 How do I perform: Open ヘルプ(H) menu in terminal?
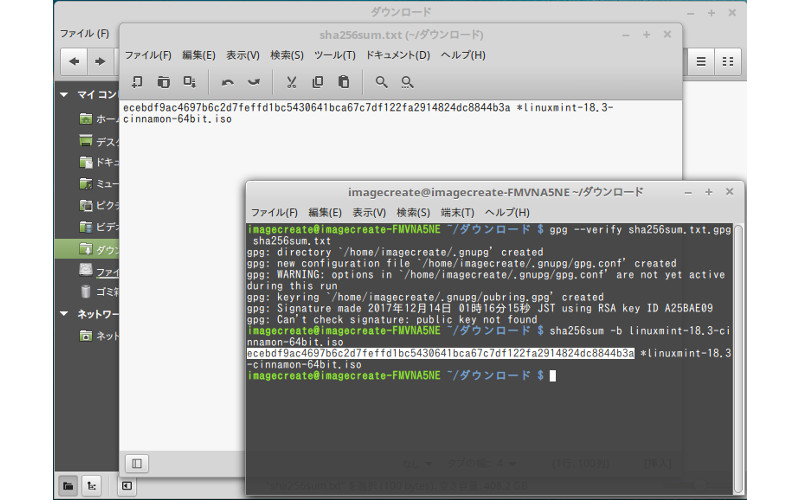(x=507, y=212)
